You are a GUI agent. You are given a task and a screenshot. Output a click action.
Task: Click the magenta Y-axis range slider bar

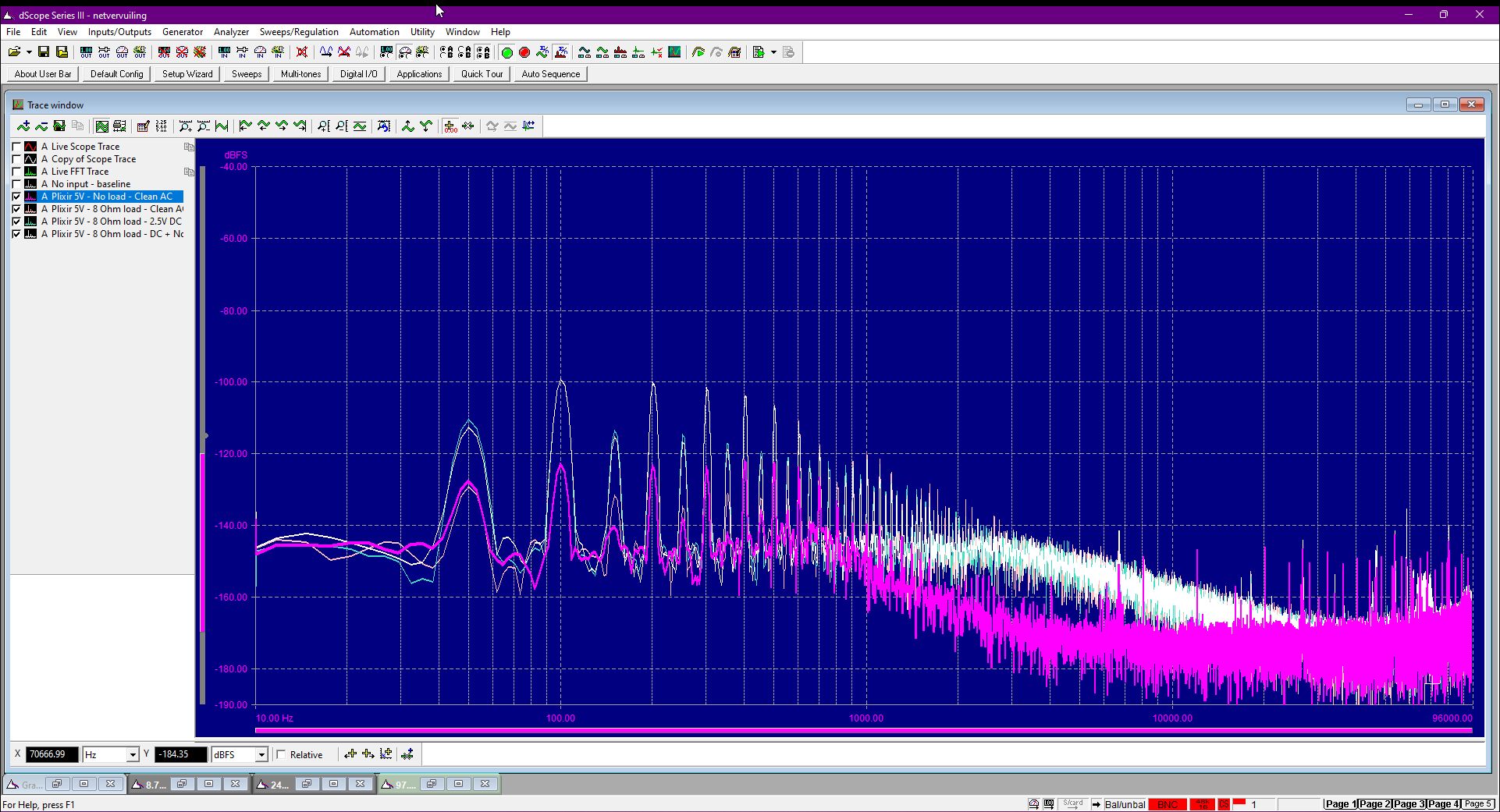click(x=203, y=542)
